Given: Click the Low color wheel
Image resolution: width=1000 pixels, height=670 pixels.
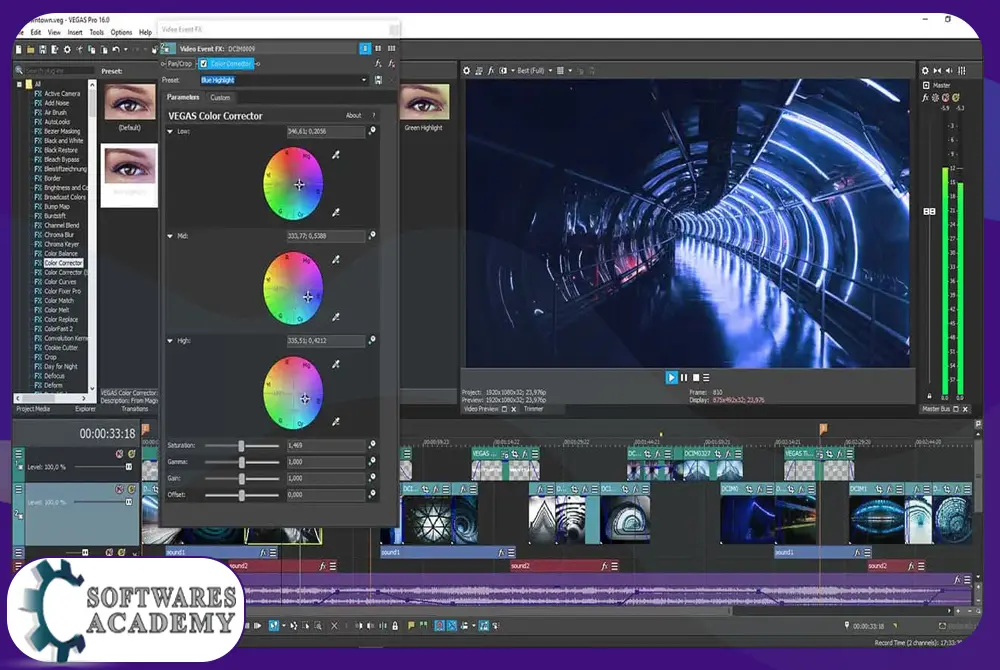Looking at the screenshot, I should [293, 184].
